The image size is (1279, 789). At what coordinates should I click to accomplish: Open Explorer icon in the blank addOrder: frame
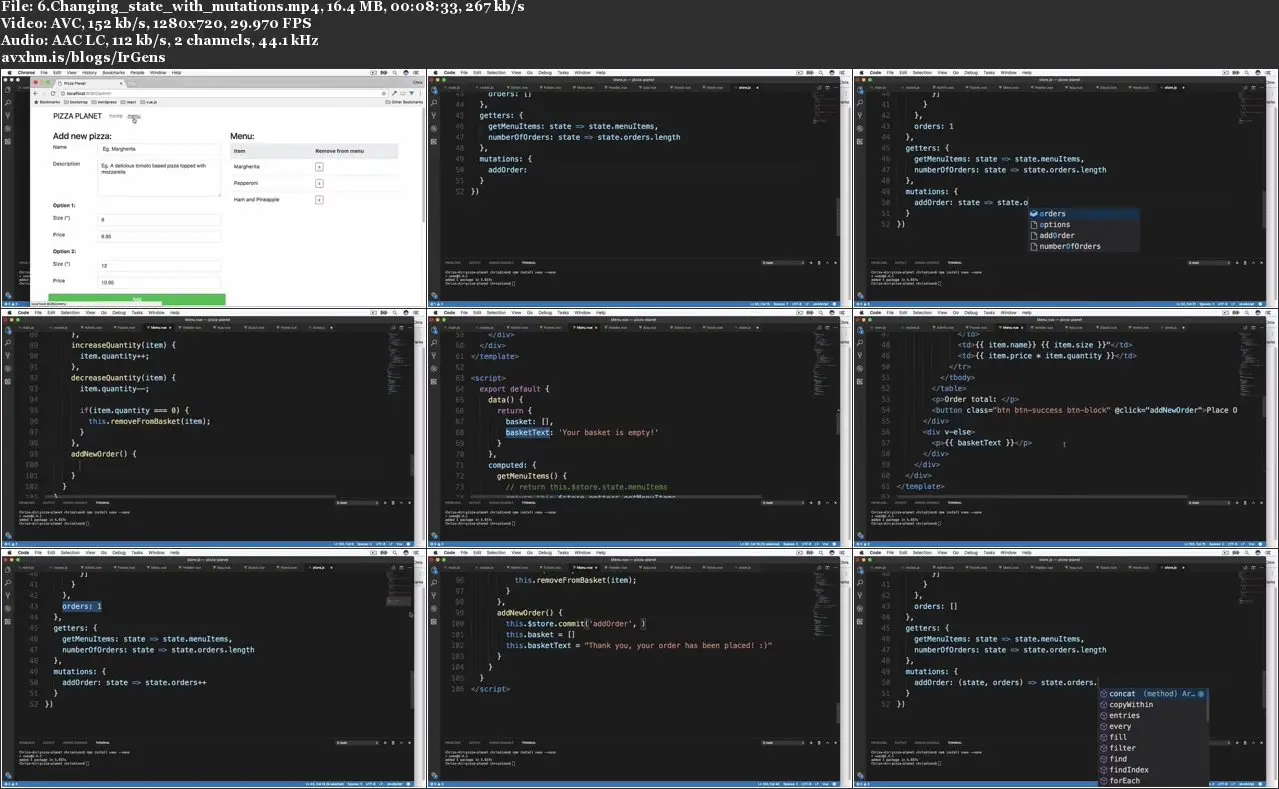(434, 90)
